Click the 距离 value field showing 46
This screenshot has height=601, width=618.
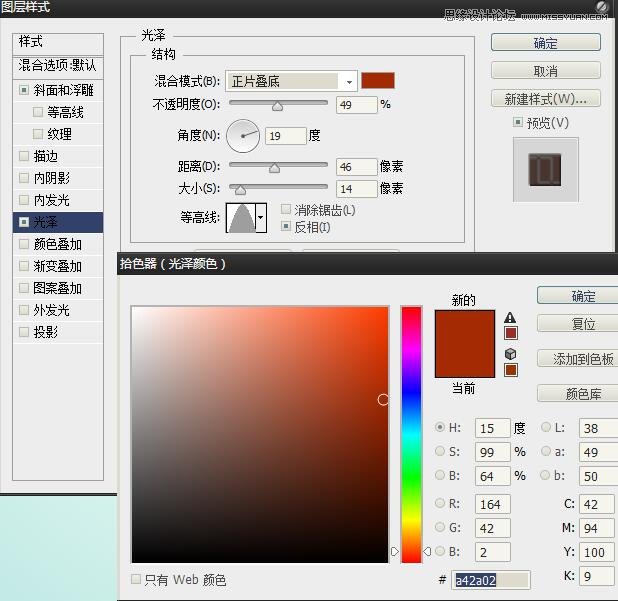tap(357, 167)
